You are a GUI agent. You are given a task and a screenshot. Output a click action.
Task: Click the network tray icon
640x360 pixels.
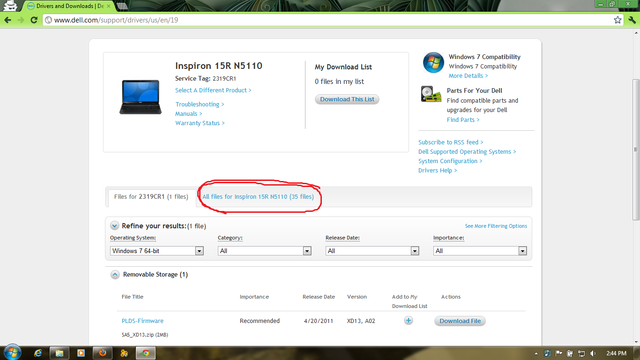582,353
